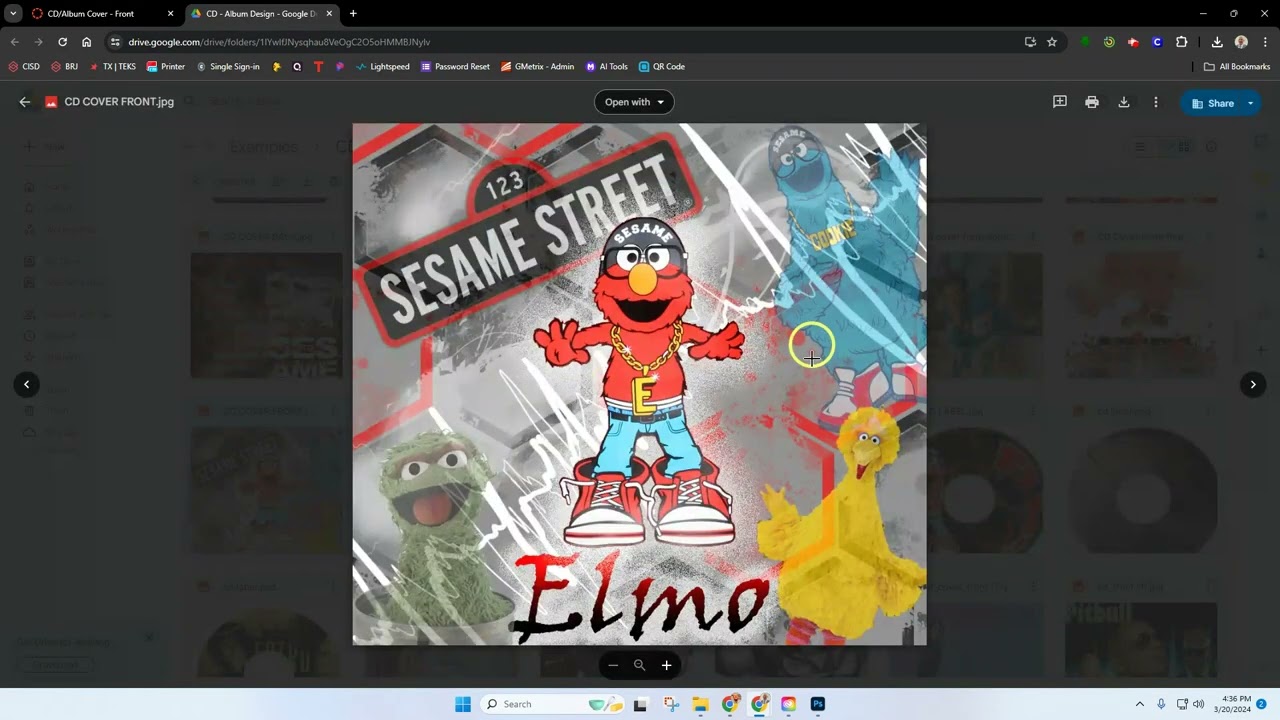Reload the current page
The width and height of the screenshot is (1280, 720).
pos(62,42)
